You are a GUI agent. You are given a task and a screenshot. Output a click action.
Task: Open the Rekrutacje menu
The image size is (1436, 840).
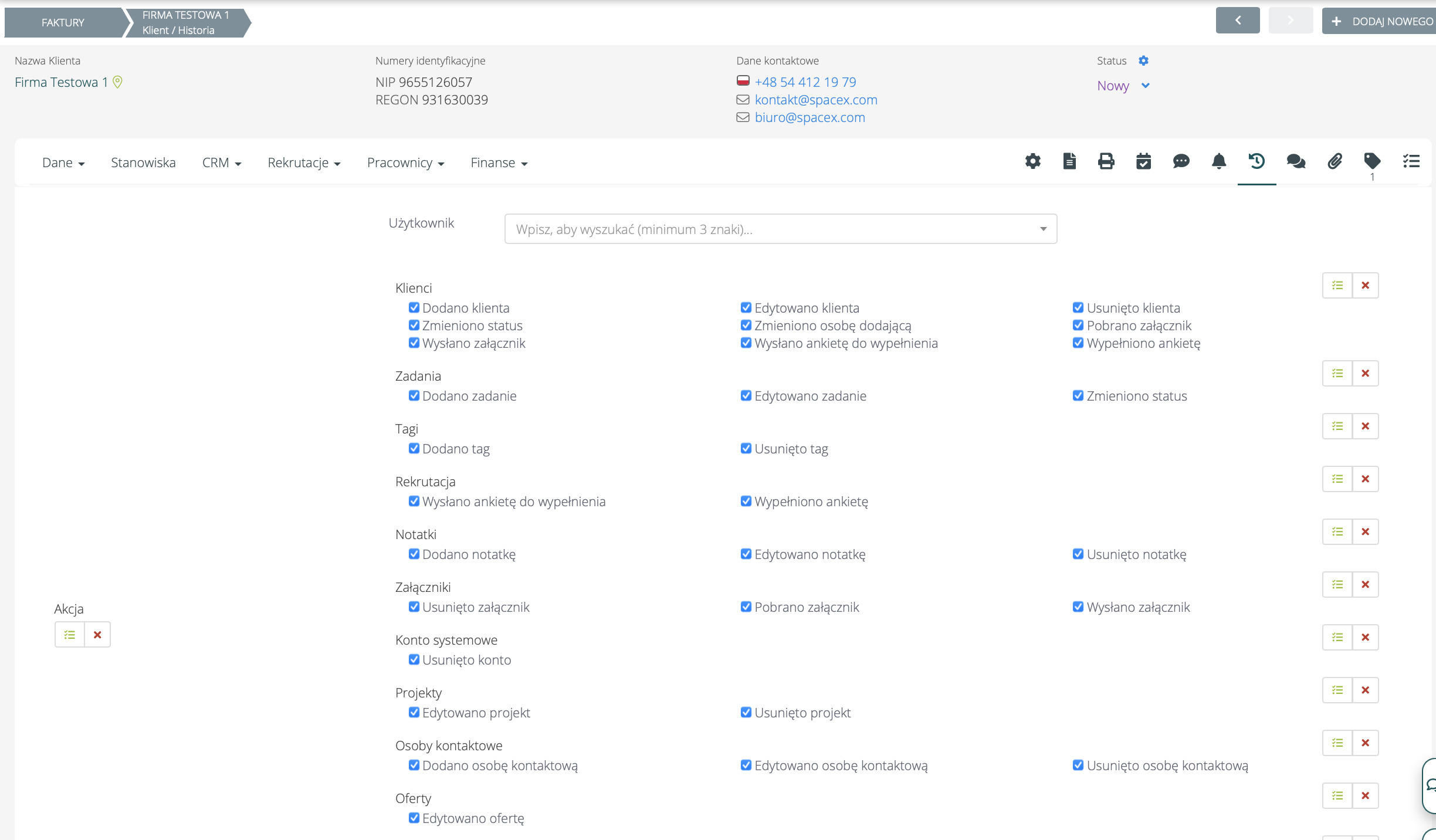click(x=304, y=163)
